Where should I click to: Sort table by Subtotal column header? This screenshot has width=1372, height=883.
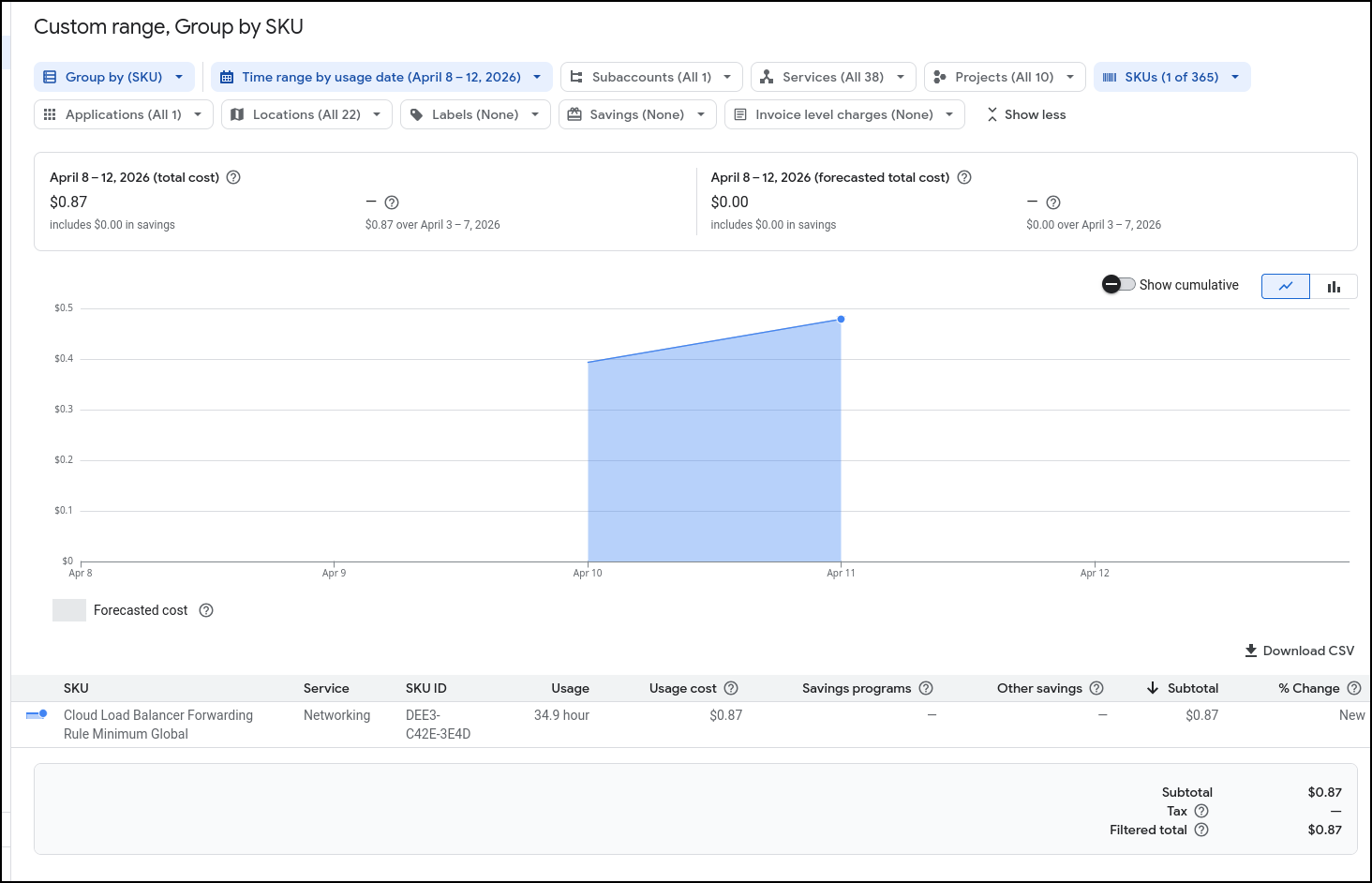pos(1192,688)
